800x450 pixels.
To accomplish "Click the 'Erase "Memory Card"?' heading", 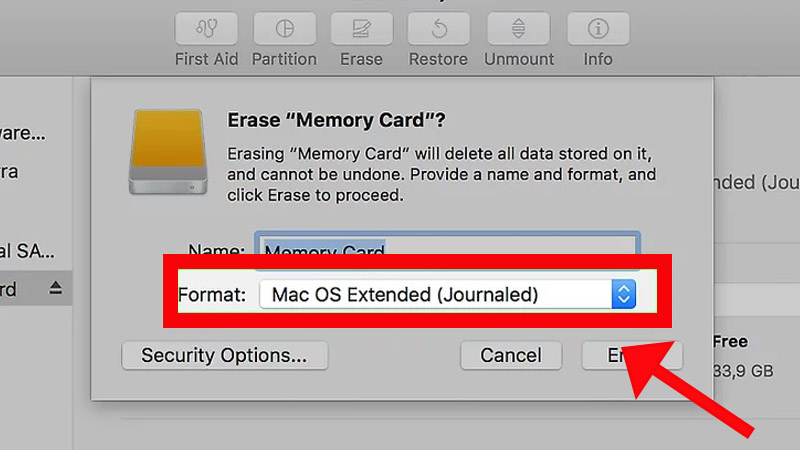I will point(336,121).
